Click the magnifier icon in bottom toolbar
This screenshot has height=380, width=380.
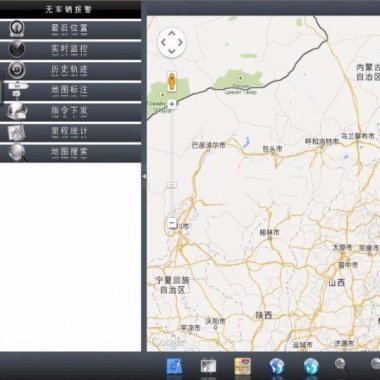(341, 366)
